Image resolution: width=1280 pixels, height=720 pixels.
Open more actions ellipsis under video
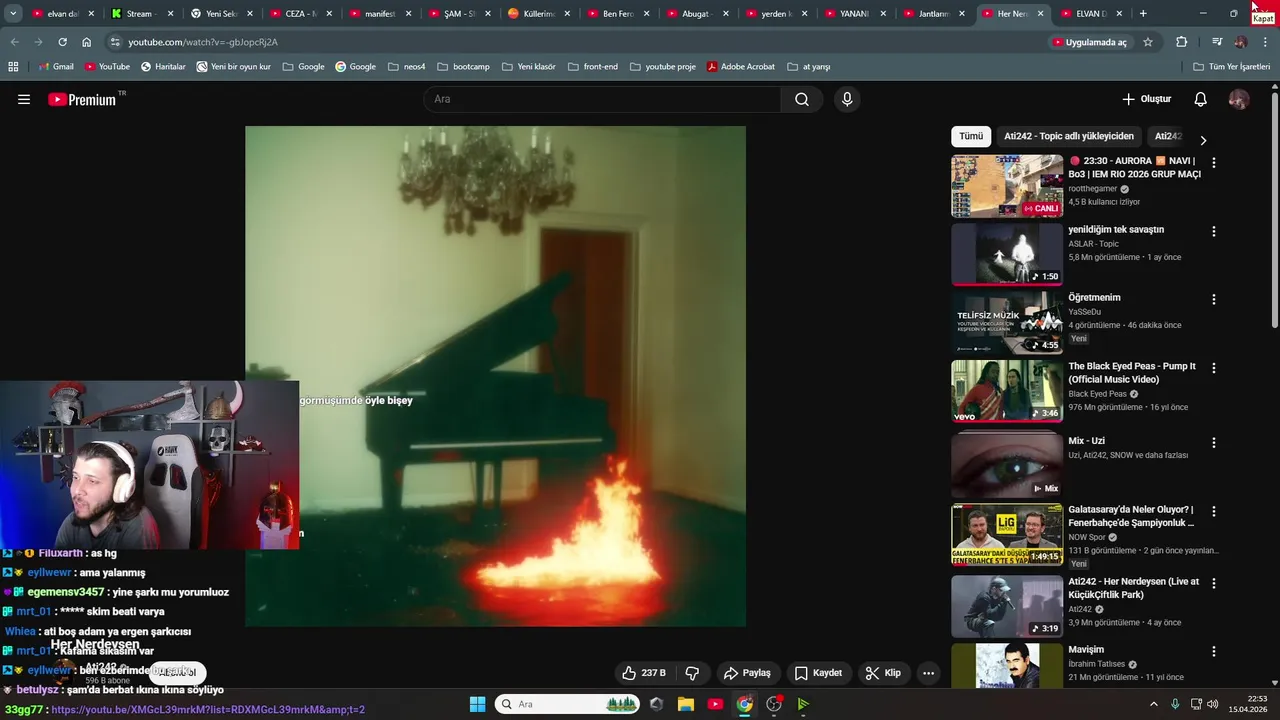(928, 673)
